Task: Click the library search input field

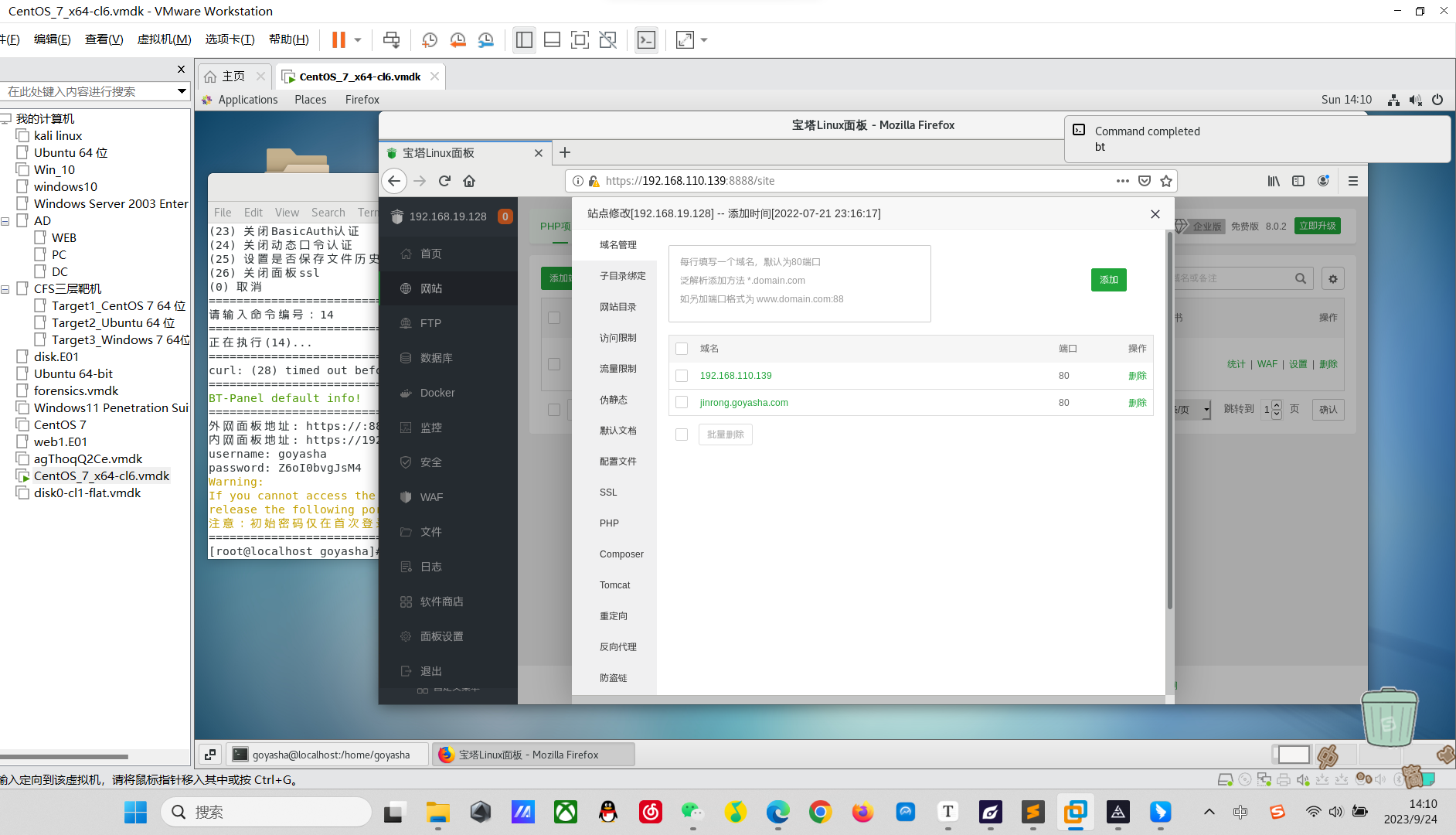Action: click(x=89, y=91)
